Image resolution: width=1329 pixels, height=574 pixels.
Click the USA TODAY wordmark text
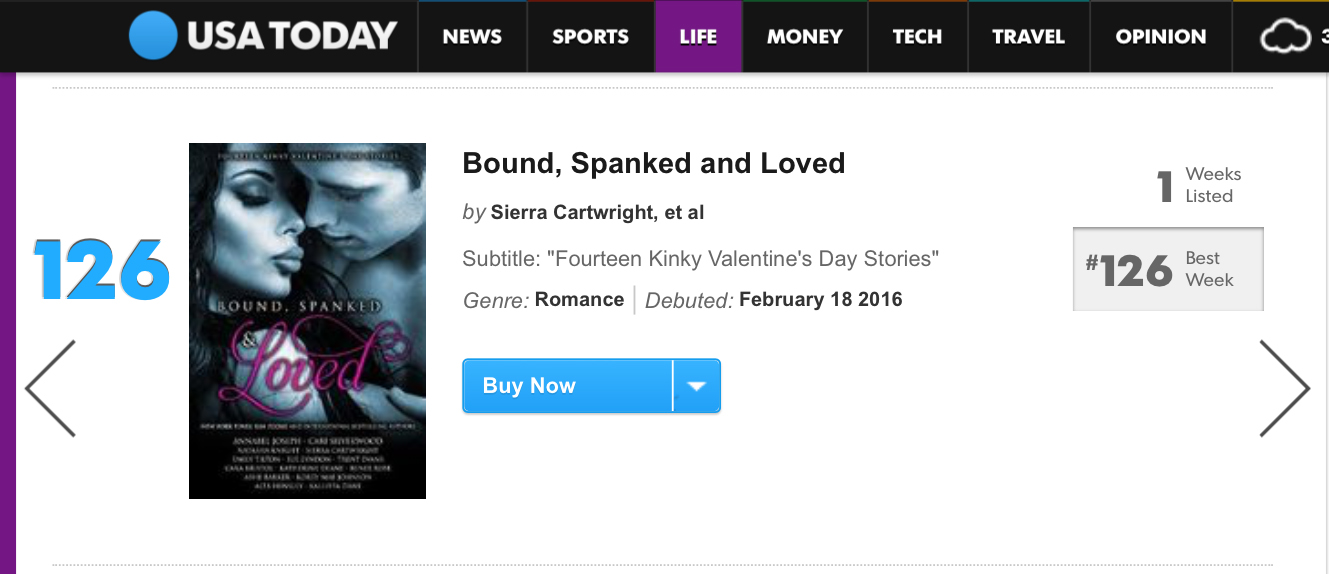[291, 36]
